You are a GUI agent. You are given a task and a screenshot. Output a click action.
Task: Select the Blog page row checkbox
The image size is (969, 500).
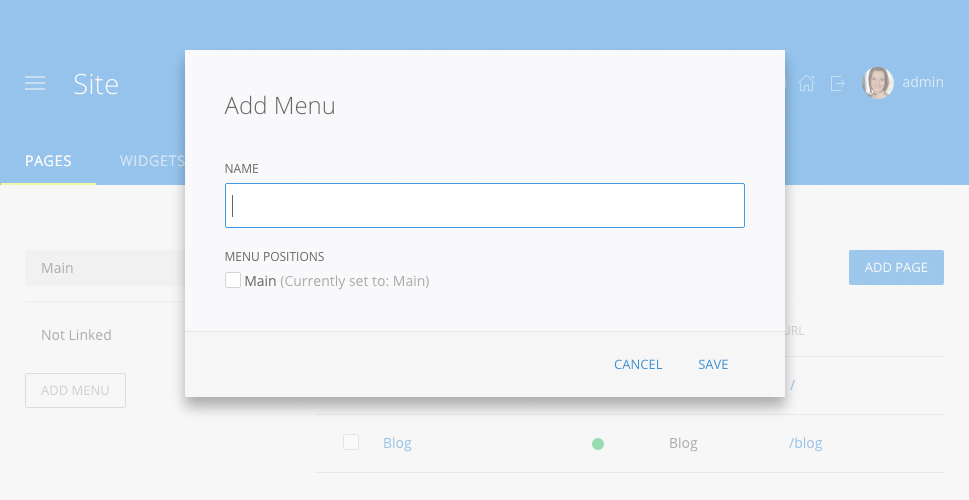[x=351, y=442]
